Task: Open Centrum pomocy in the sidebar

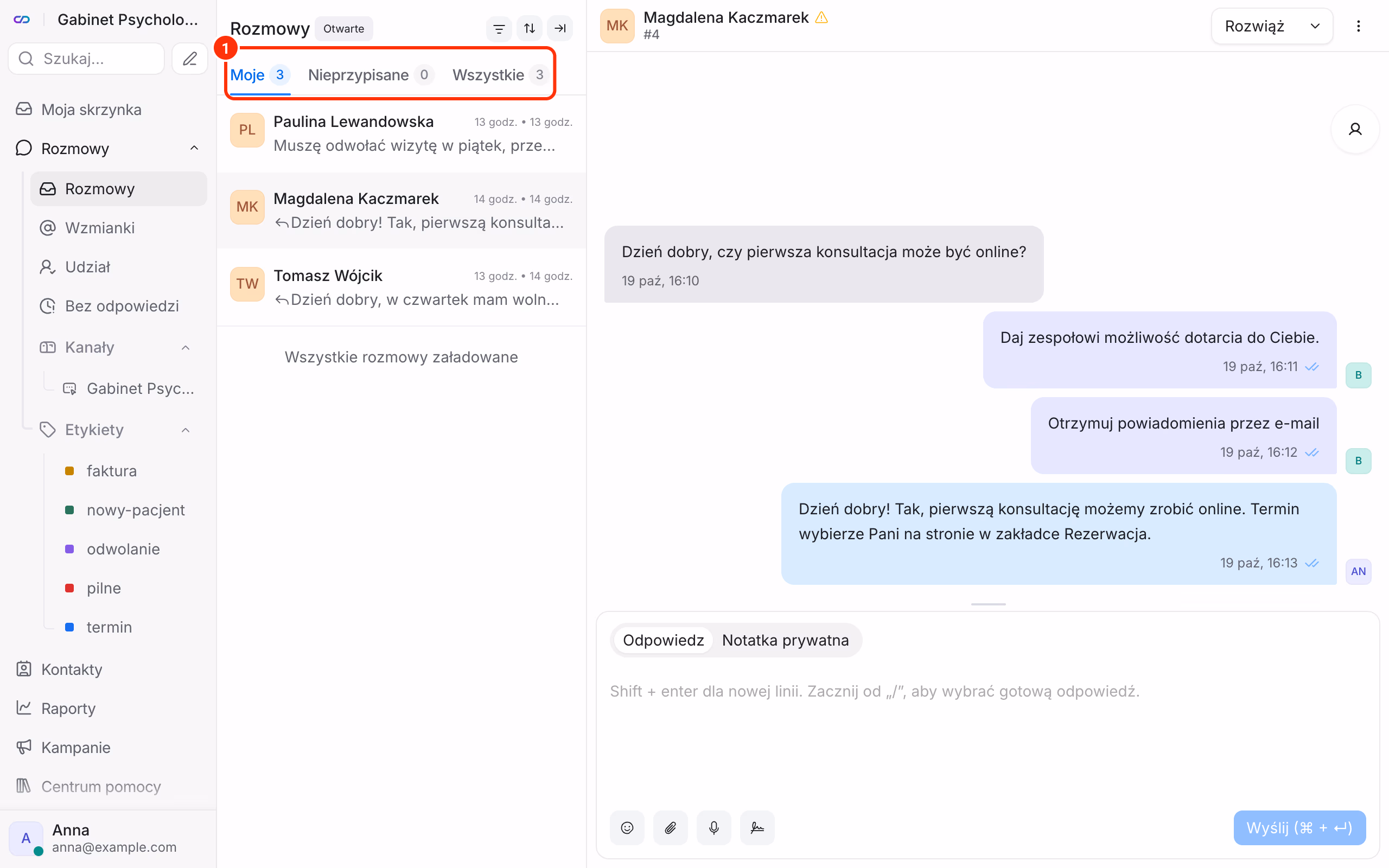Action: (x=109, y=787)
